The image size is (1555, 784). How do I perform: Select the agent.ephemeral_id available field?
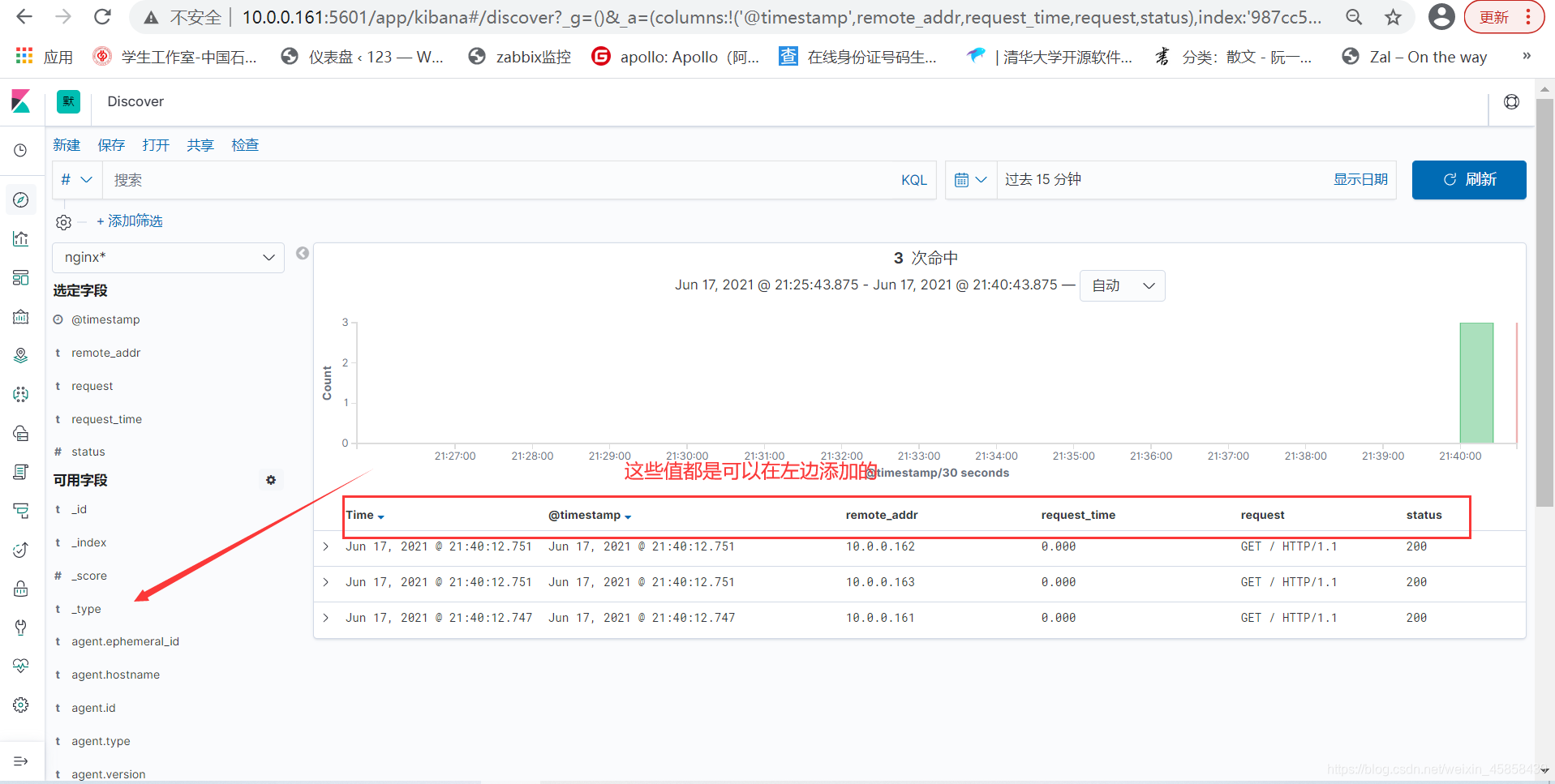pos(126,642)
